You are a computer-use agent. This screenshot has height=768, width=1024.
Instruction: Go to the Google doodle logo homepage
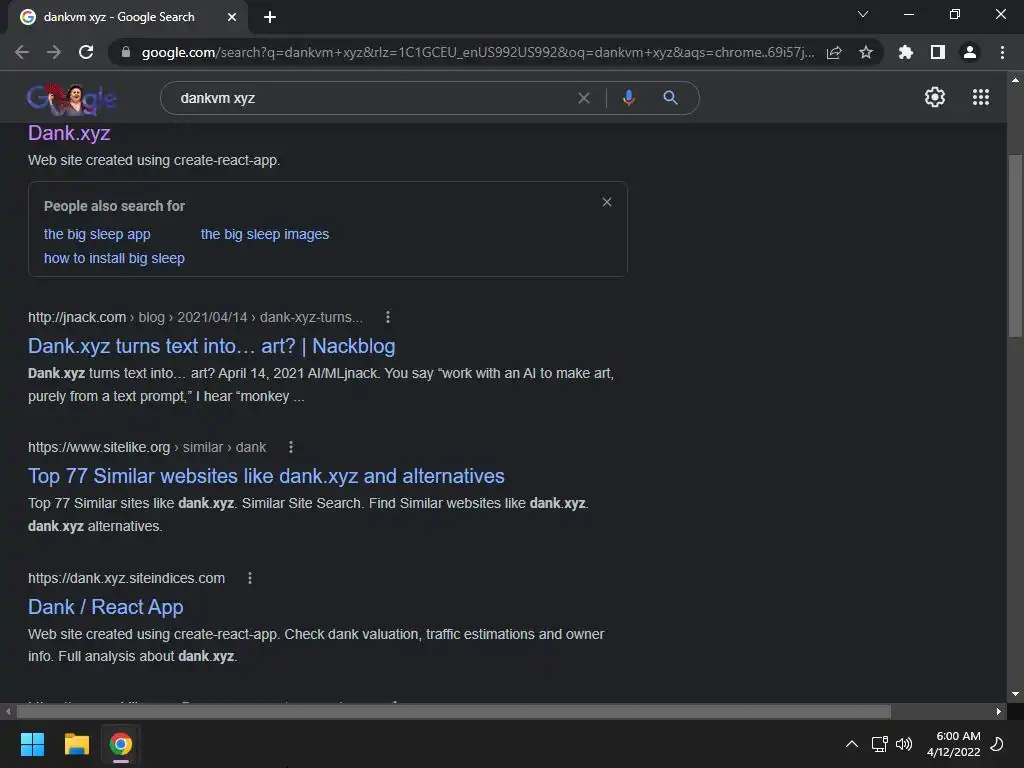tap(72, 99)
